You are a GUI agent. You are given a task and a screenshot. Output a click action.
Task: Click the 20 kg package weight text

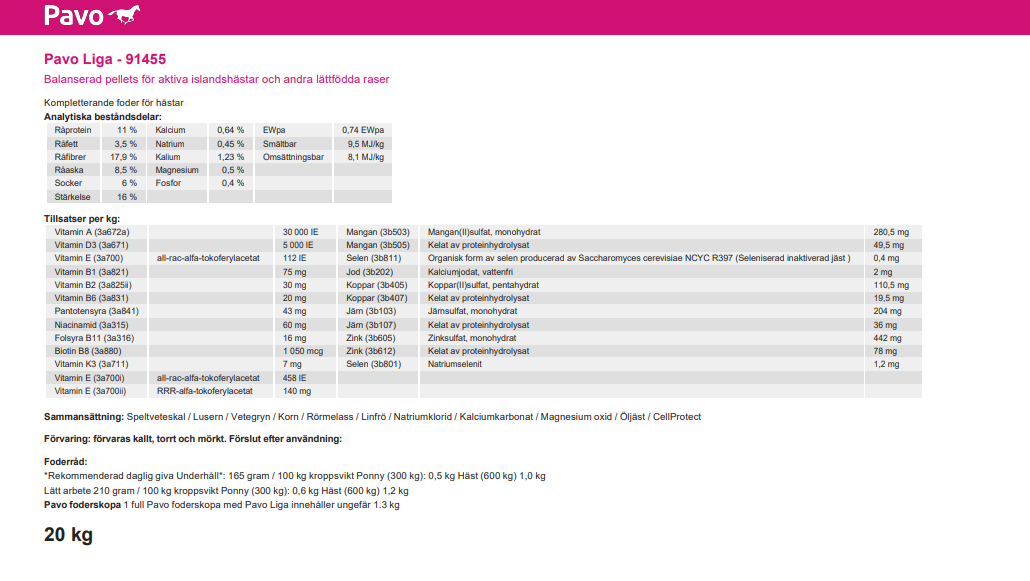68,535
